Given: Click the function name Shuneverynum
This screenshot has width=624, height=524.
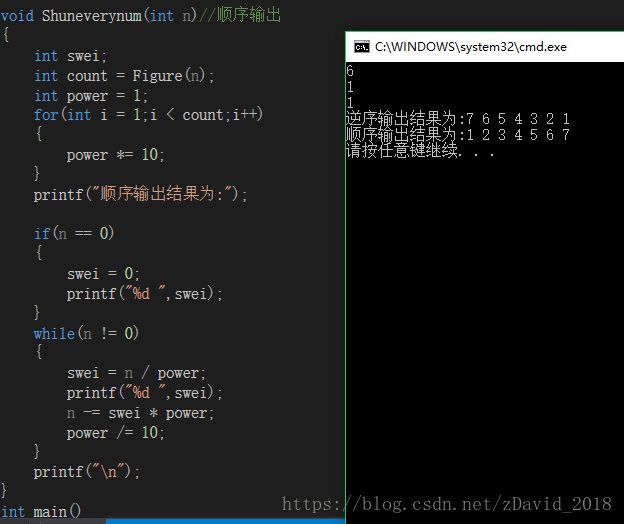Looking at the screenshot, I should point(92,16).
